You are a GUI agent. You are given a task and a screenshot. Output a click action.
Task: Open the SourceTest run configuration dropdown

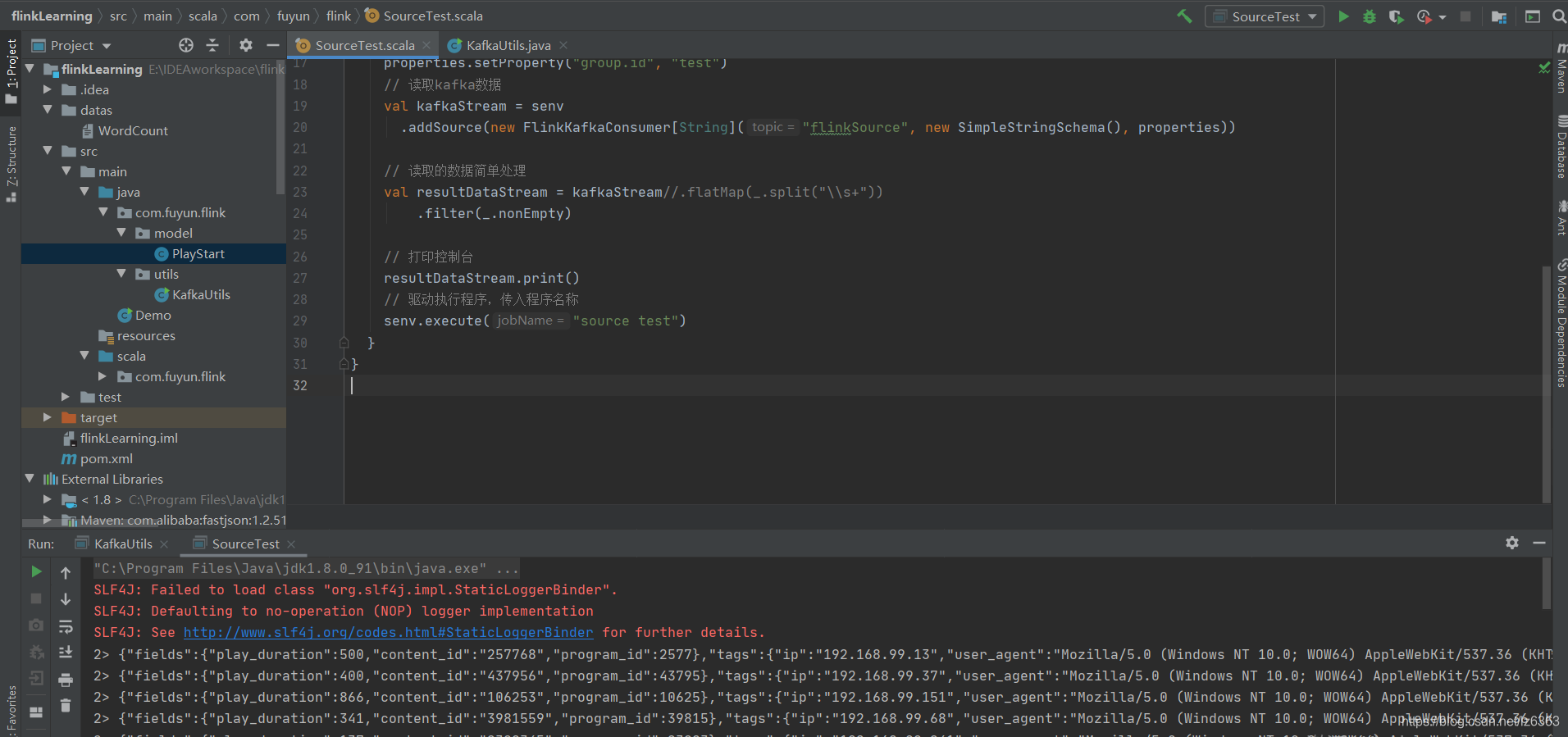tap(1265, 16)
